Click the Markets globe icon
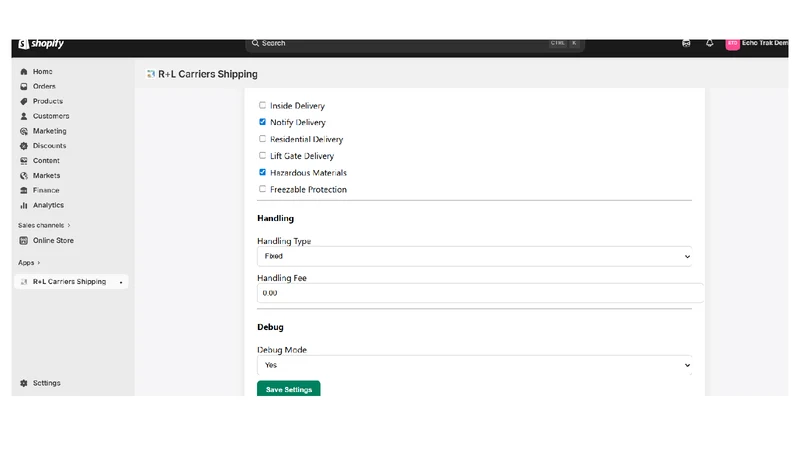This screenshot has height=450, width=800. pos(24,176)
